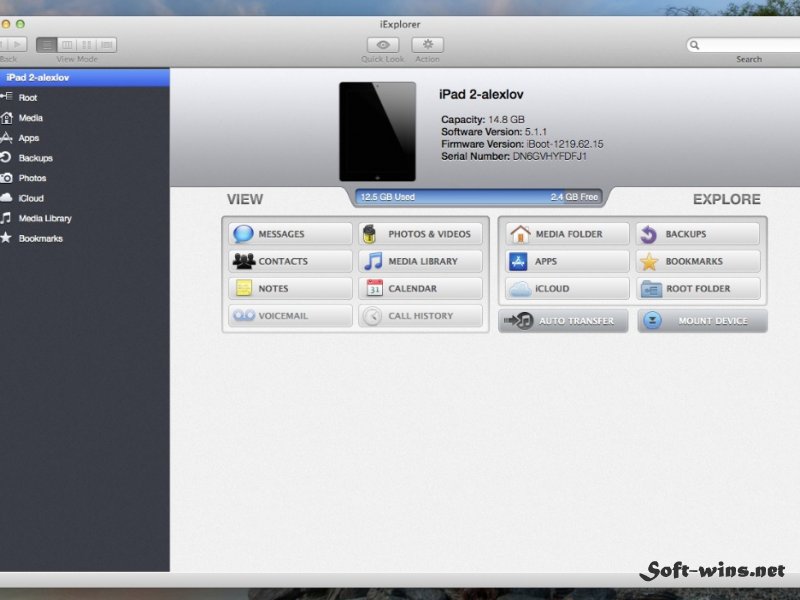Viewport: 800px width, 600px height.
Task: Open Notes from the View panel
Action: click(290, 288)
